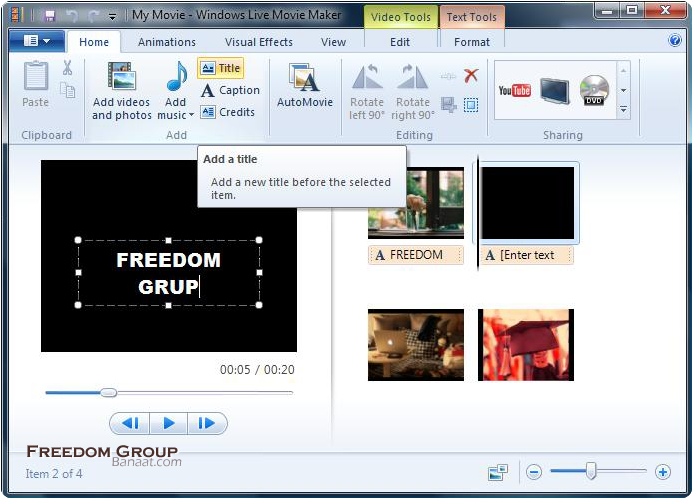Change thumbnail size icon in status bar
Viewport: 696px width, 502px height.
498,472
